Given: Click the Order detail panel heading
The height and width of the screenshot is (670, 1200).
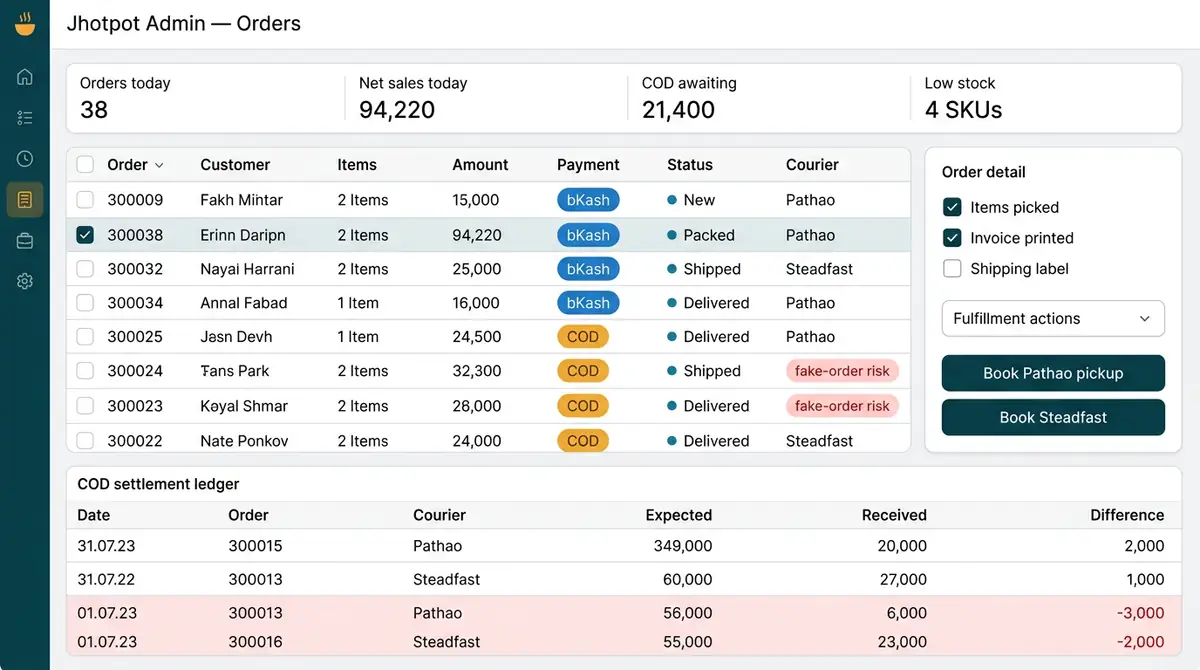Looking at the screenshot, I should pos(984,172).
